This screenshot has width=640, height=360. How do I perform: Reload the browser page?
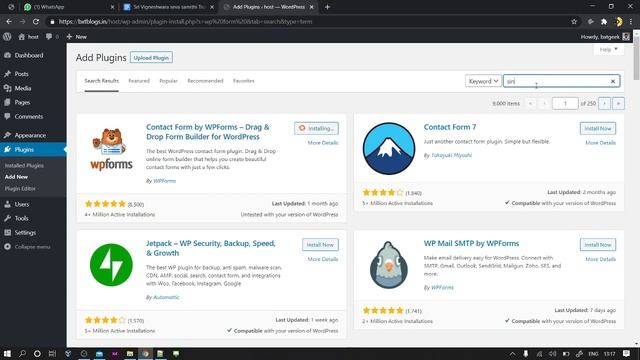point(36,22)
